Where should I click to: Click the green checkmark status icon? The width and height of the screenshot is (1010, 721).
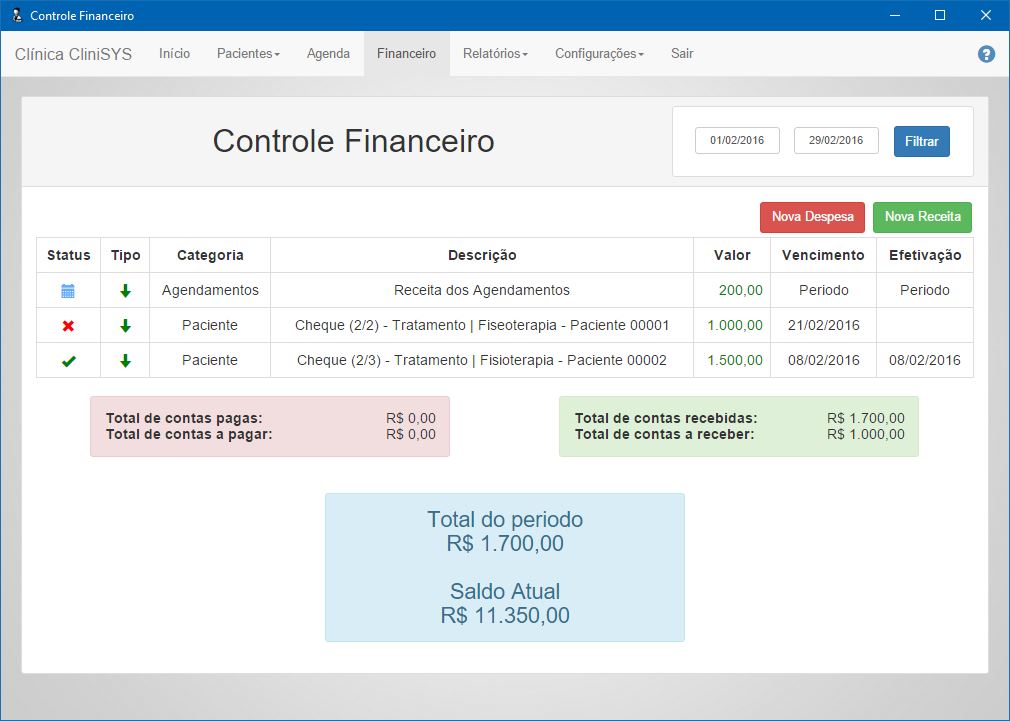[68, 361]
